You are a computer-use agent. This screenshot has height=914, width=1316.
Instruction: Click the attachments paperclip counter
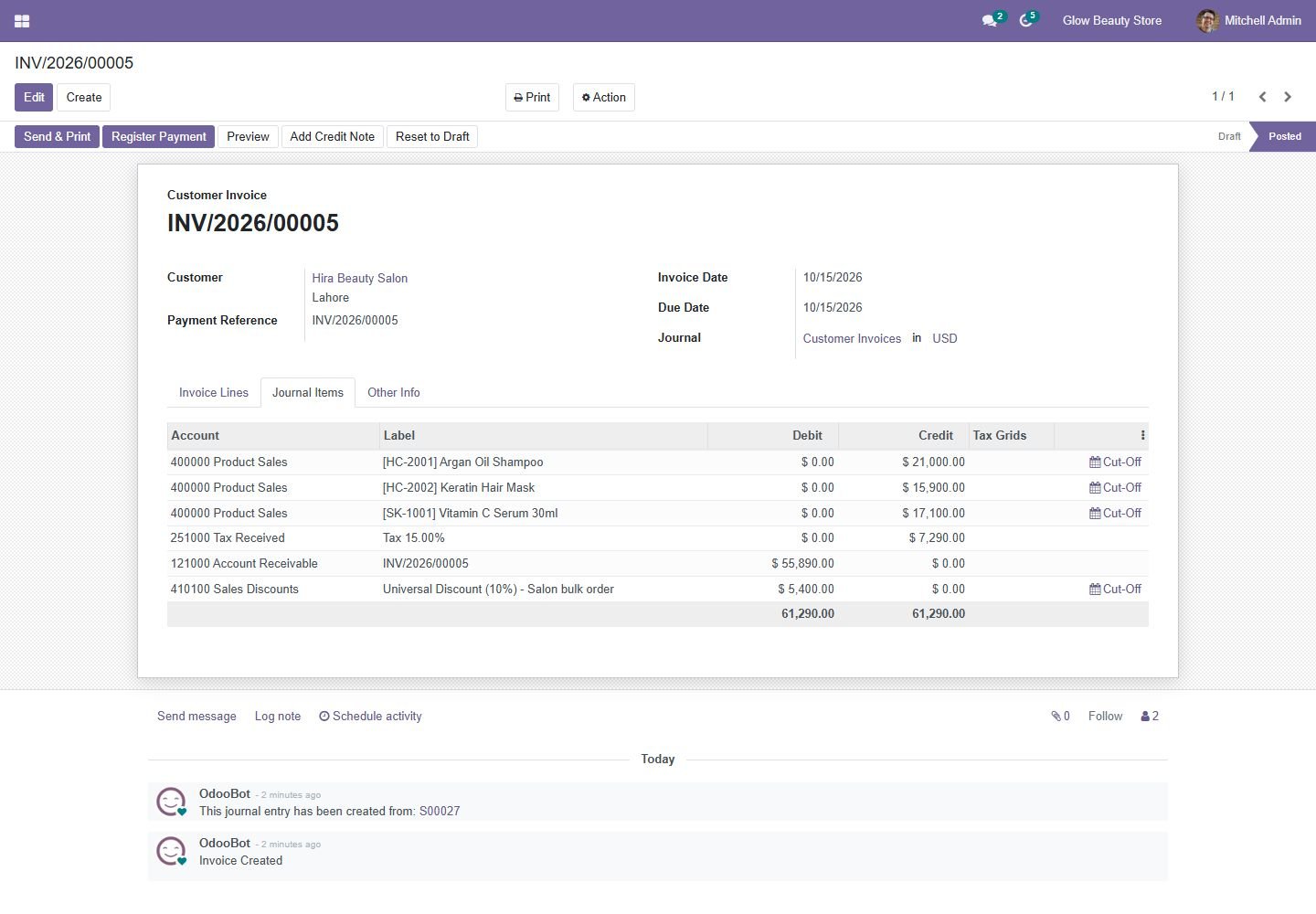click(x=1060, y=717)
